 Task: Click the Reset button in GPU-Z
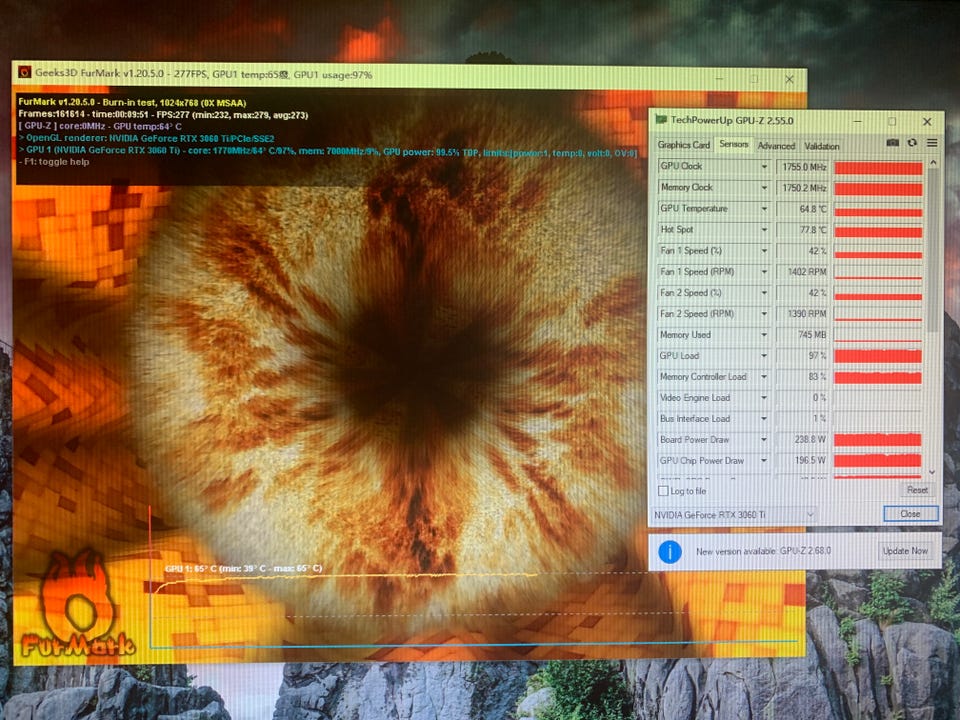click(x=917, y=490)
